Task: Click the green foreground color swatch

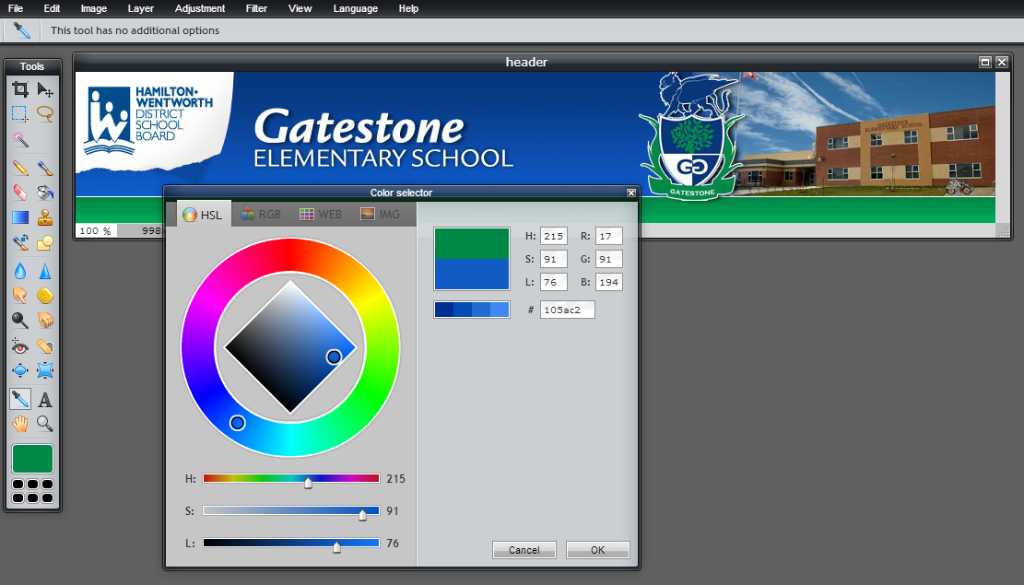Action: 32,460
